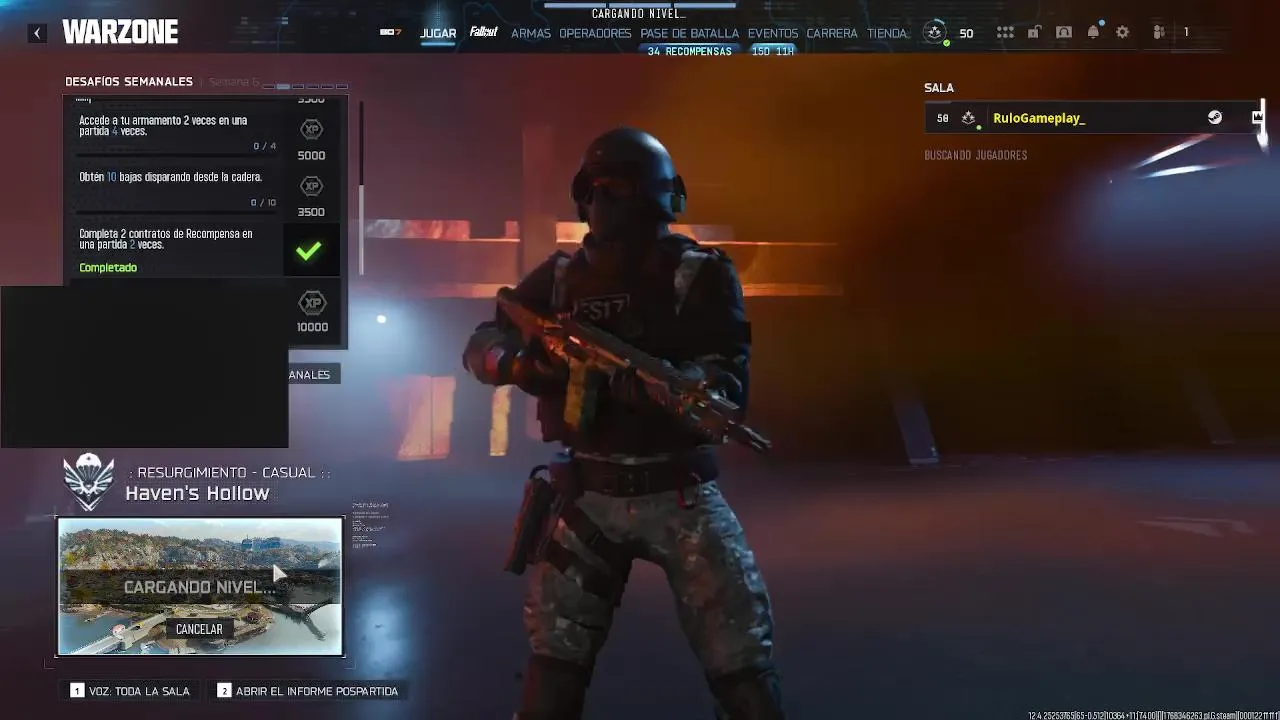Click ABRIR EL INFORME POSPARTIDA
This screenshot has height=720, width=1280.
click(308, 691)
